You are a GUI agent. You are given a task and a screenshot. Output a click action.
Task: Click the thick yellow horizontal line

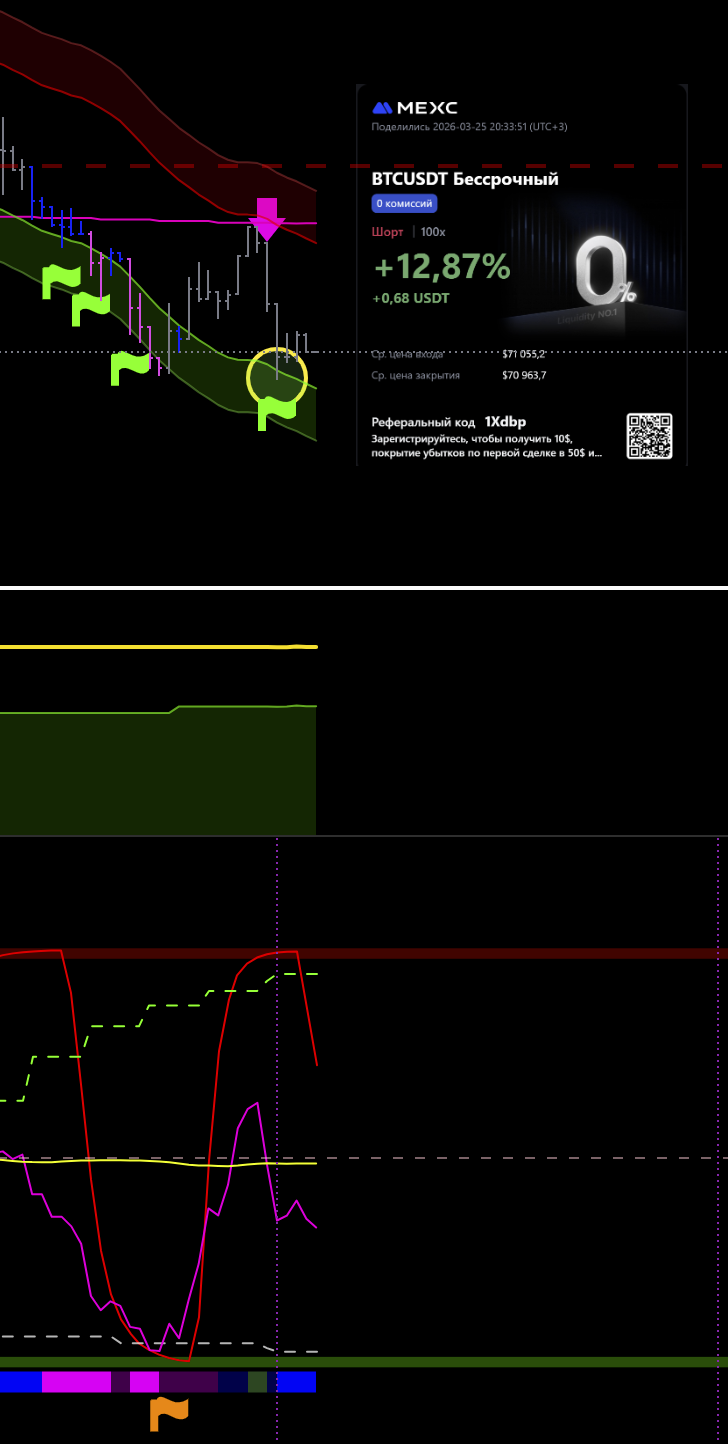pyautogui.click(x=158, y=647)
